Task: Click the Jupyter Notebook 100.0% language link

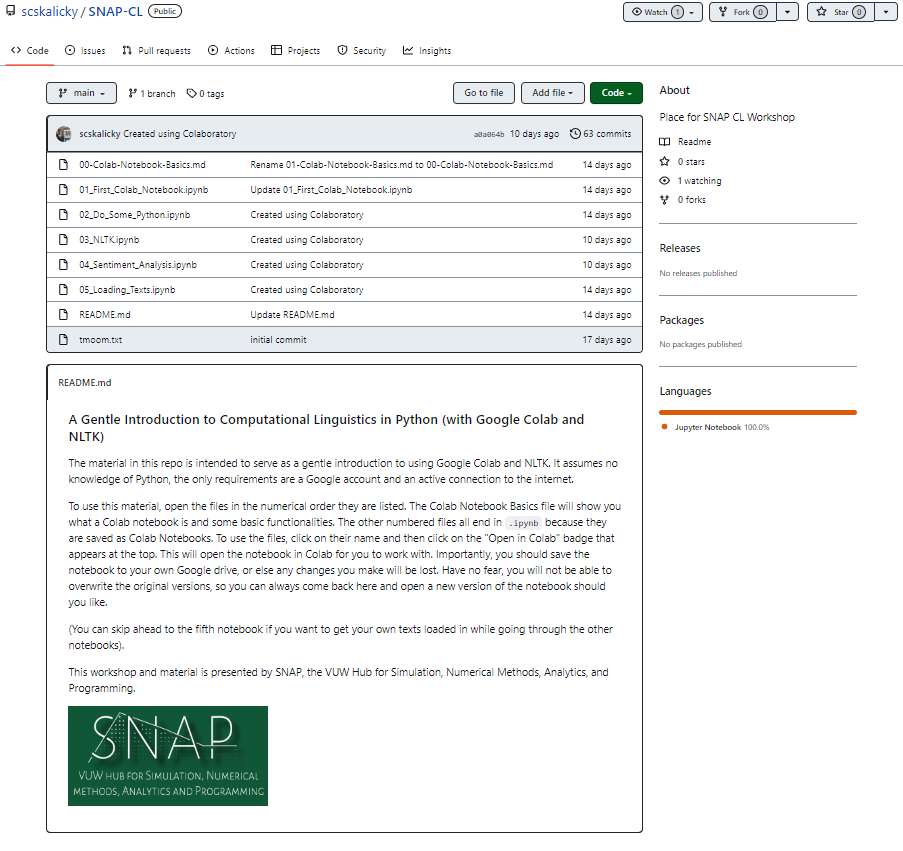Action: pyautogui.click(x=722, y=427)
